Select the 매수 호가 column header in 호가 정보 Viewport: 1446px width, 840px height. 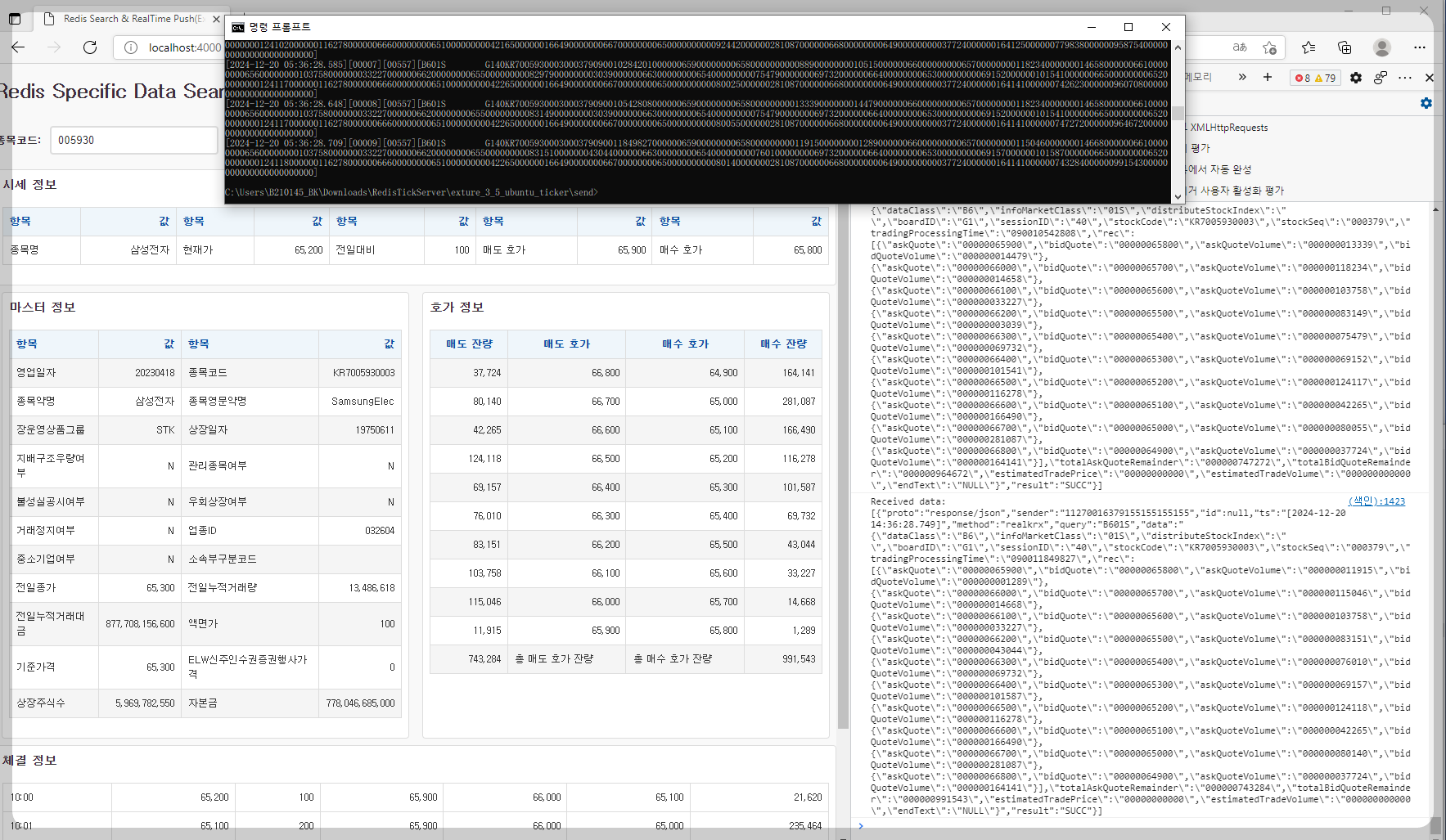click(685, 344)
